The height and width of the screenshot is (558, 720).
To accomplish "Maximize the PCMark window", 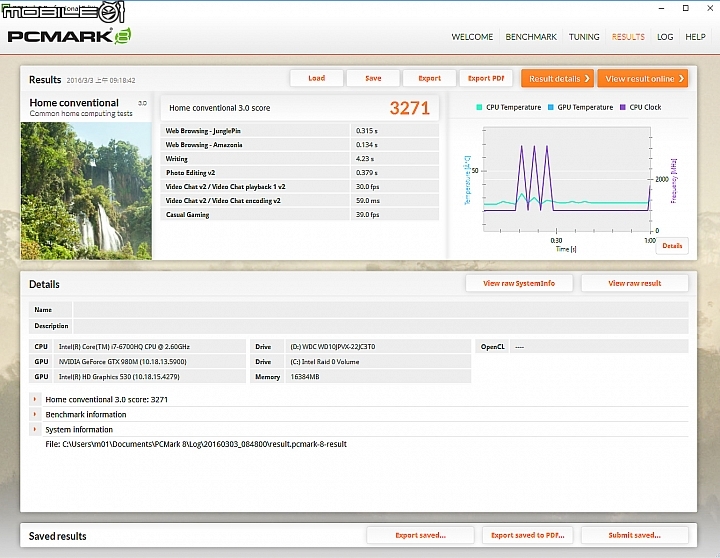I will tap(686, 8).
